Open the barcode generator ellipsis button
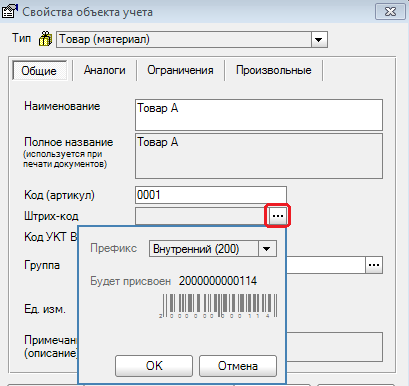 pyautogui.click(x=278, y=216)
